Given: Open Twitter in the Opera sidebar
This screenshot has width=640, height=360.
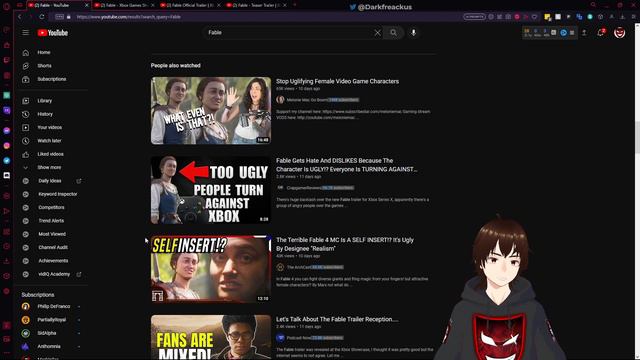Looking at the screenshot, I should [7, 161].
